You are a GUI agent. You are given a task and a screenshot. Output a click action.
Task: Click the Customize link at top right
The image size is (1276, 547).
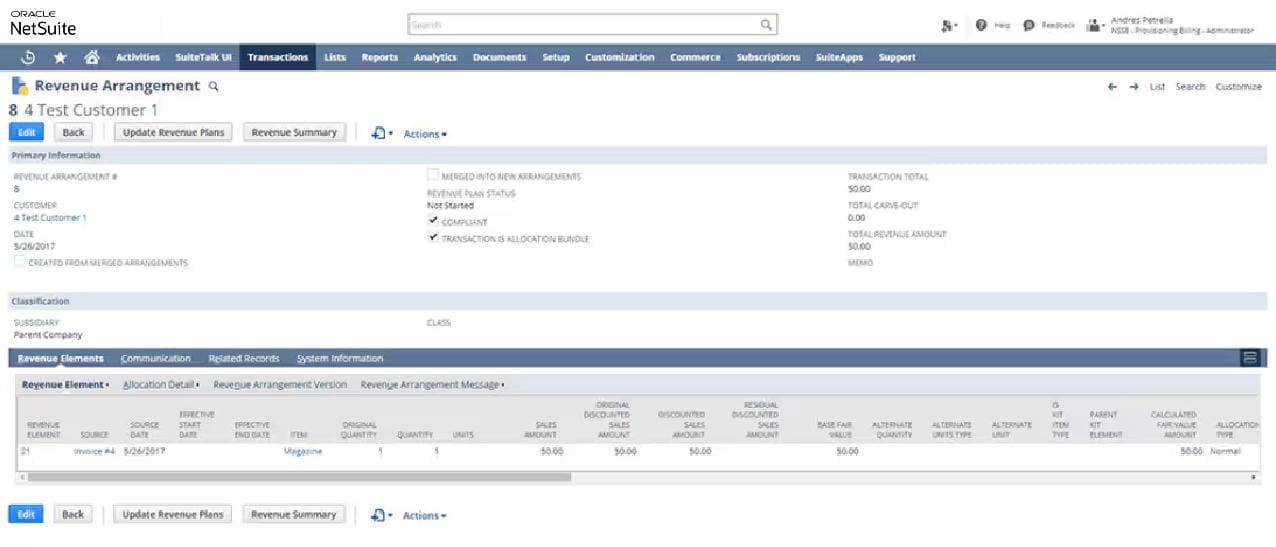click(x=1238, y=87)
